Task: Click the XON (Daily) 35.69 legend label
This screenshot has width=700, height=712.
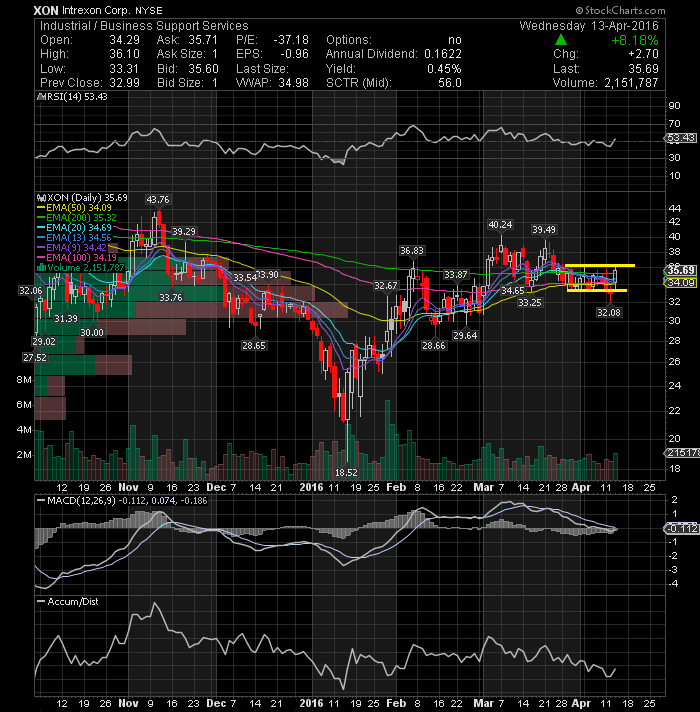Action: pos(83,198)
